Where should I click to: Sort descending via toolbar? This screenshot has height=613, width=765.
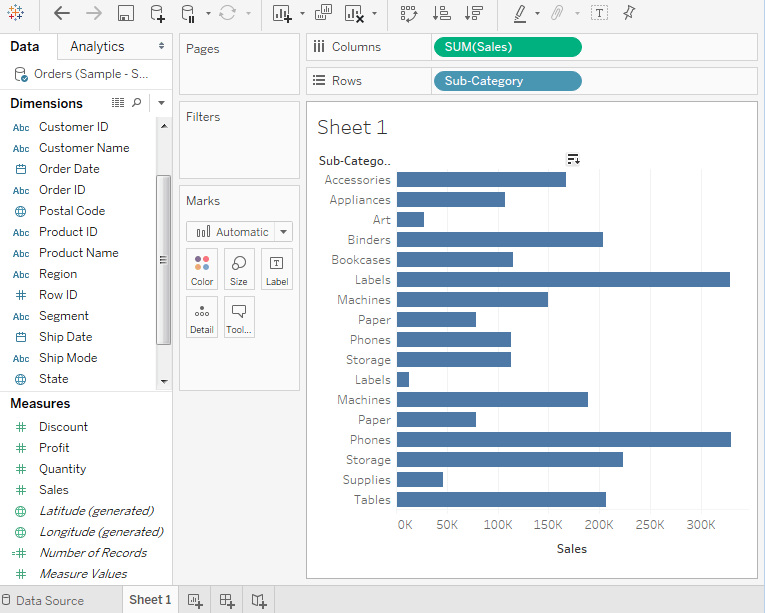point(474,13)
